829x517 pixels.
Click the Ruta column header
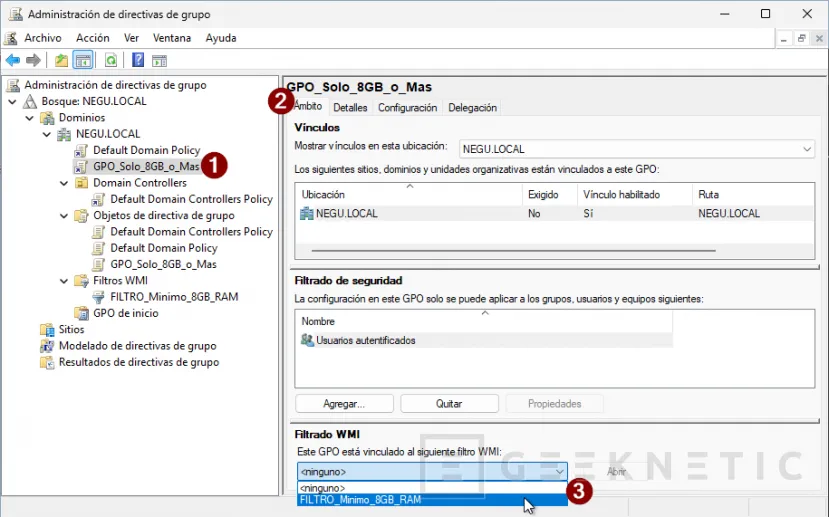pos(753,194)
